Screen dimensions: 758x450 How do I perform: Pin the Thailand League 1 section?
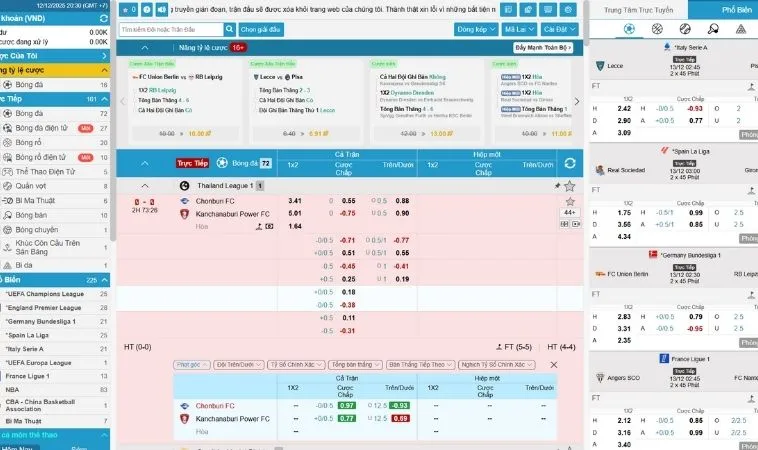(556, 186)
